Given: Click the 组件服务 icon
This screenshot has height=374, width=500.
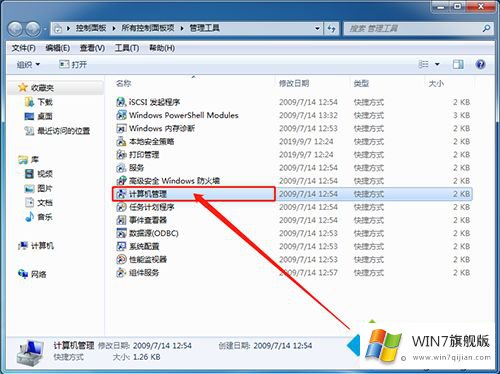Looking at the screenshot, I should (121, 273).
